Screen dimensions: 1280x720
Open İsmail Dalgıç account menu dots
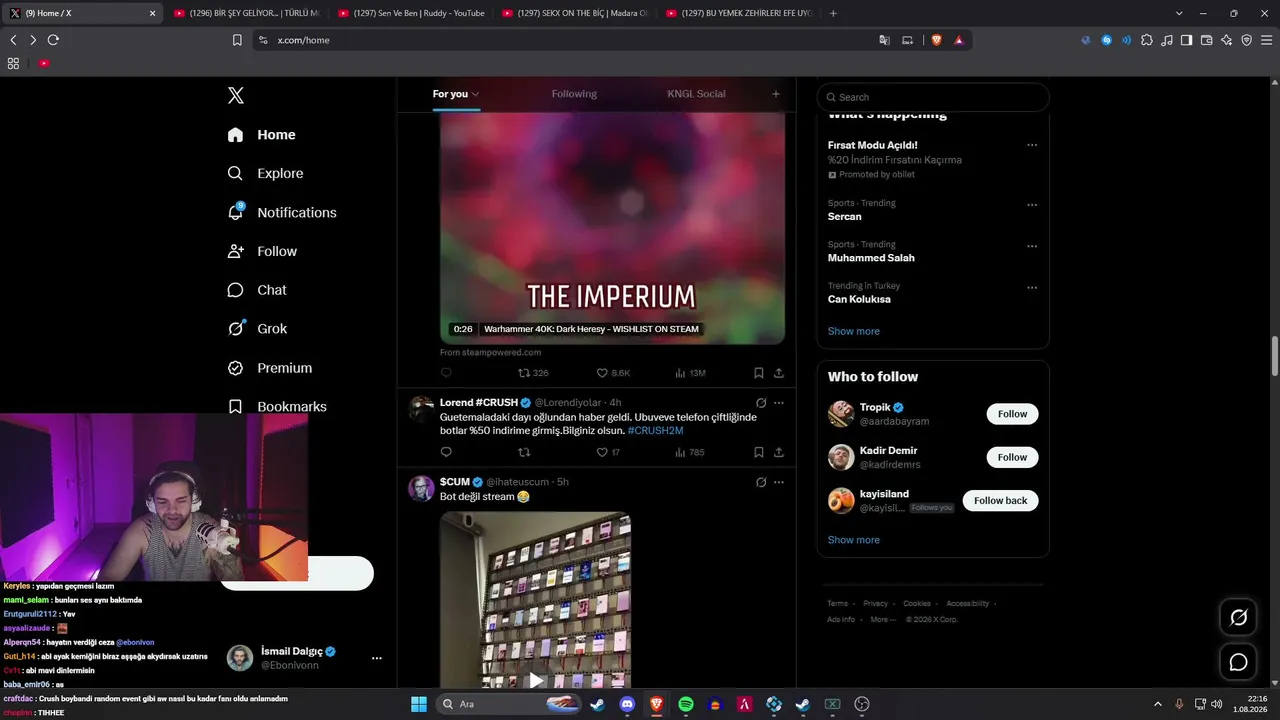pos(377,658)
